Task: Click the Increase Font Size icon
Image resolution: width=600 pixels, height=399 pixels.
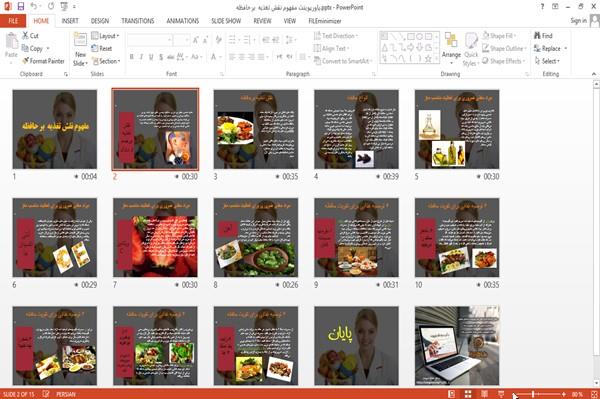Action: tap(196, 40)
